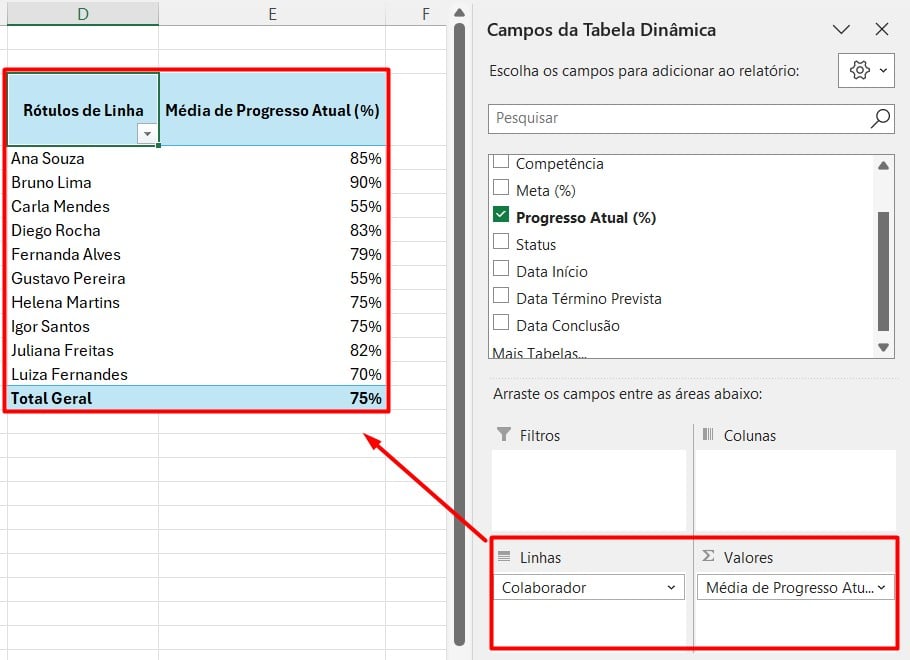Click field list scroll down arrow
Viewport: 910px width, 660px height.
tap(883, 347)
